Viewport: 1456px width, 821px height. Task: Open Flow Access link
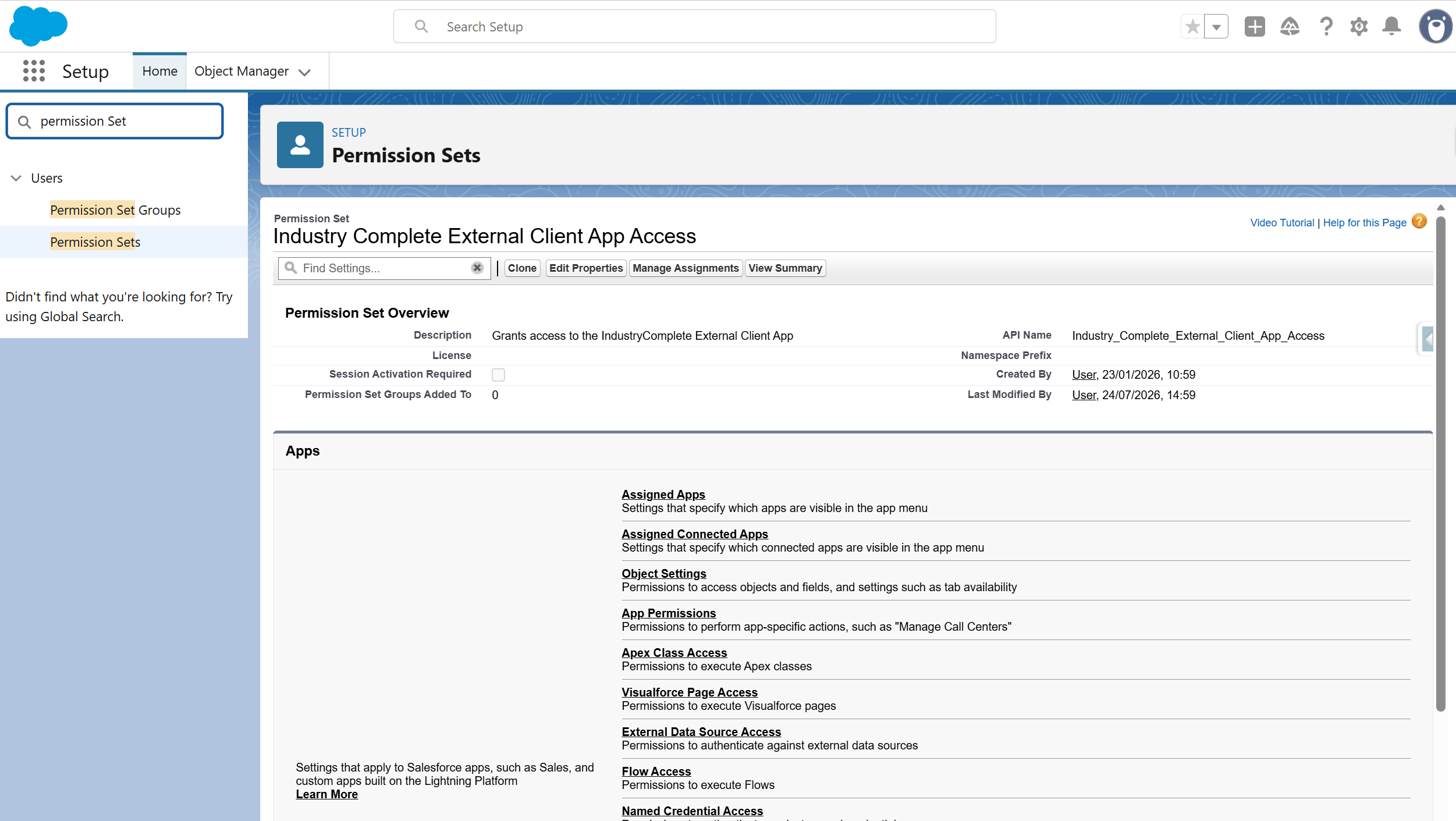click(x=656, y=772)
